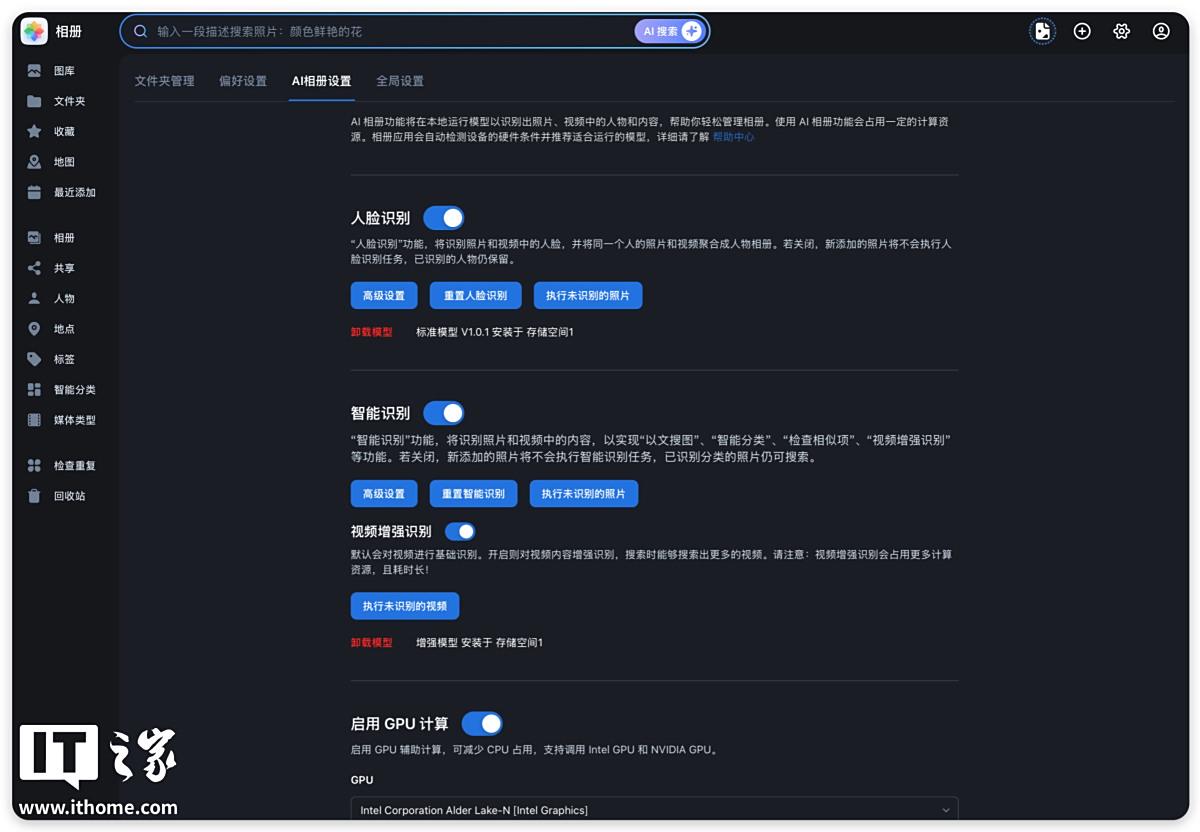This screenshot has width=1200, height=832.
Task: Select the AI Album Settings (AI相册设置) tab
Action: point(322,81)
